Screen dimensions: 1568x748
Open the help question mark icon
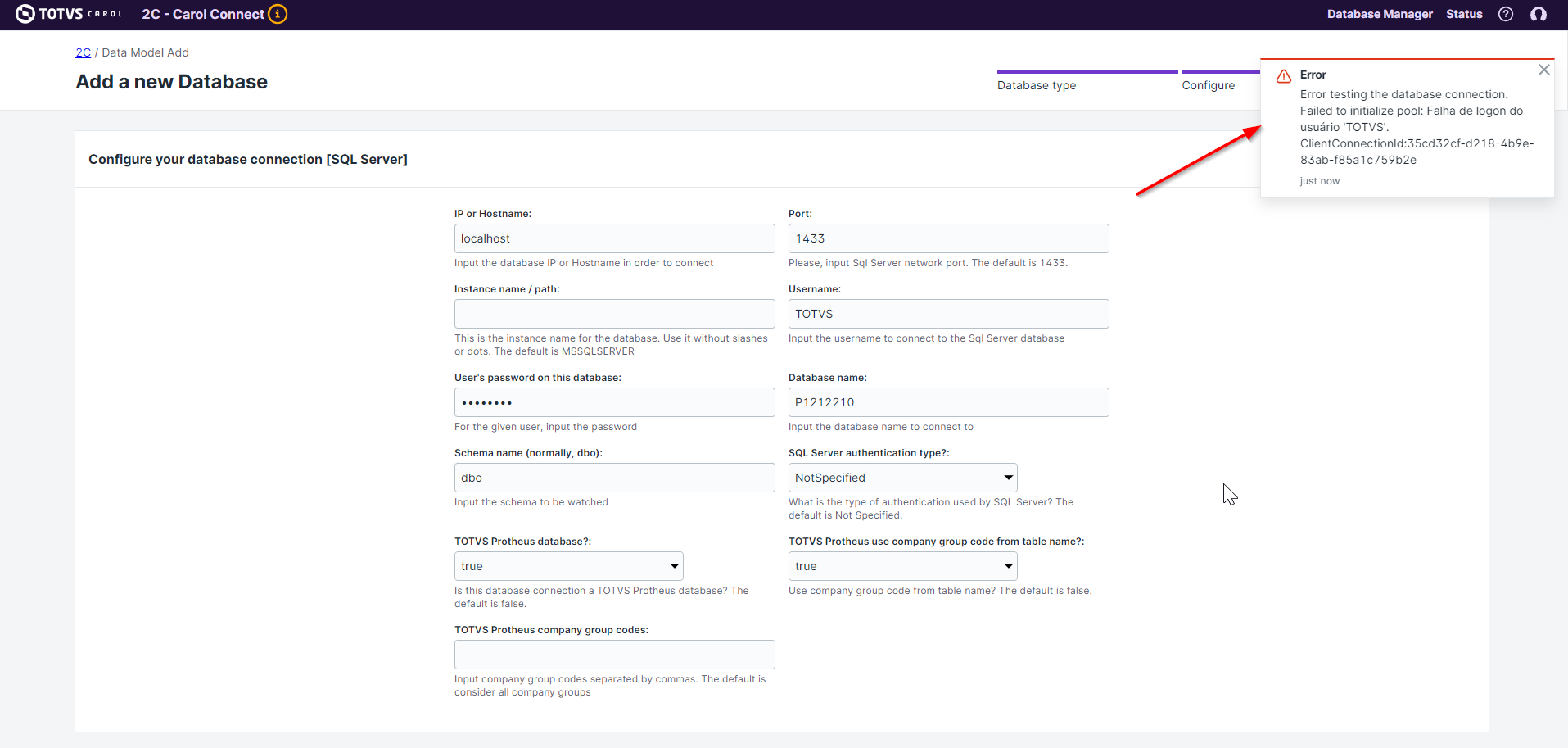pos(1507,14)
